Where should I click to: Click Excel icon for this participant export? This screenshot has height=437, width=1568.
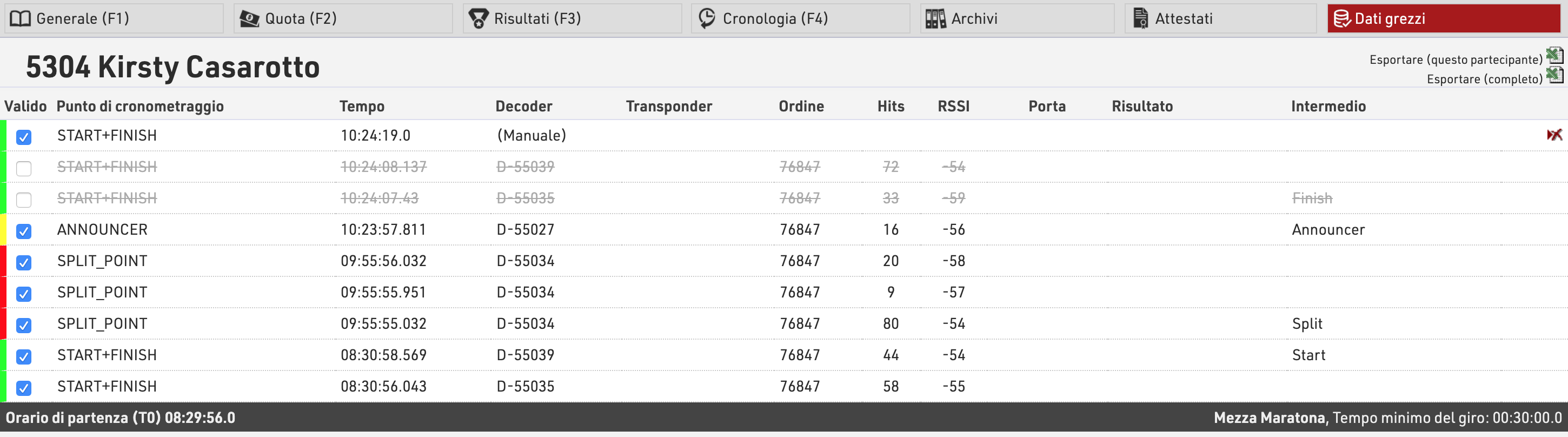(x=1554, y=56)
